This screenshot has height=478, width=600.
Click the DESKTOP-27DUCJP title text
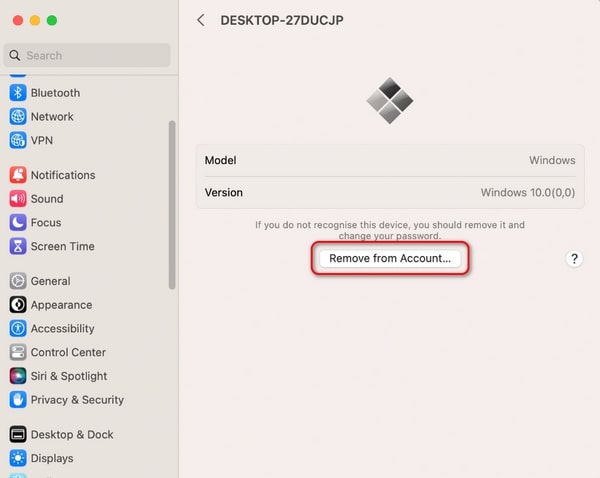point(282,20)
